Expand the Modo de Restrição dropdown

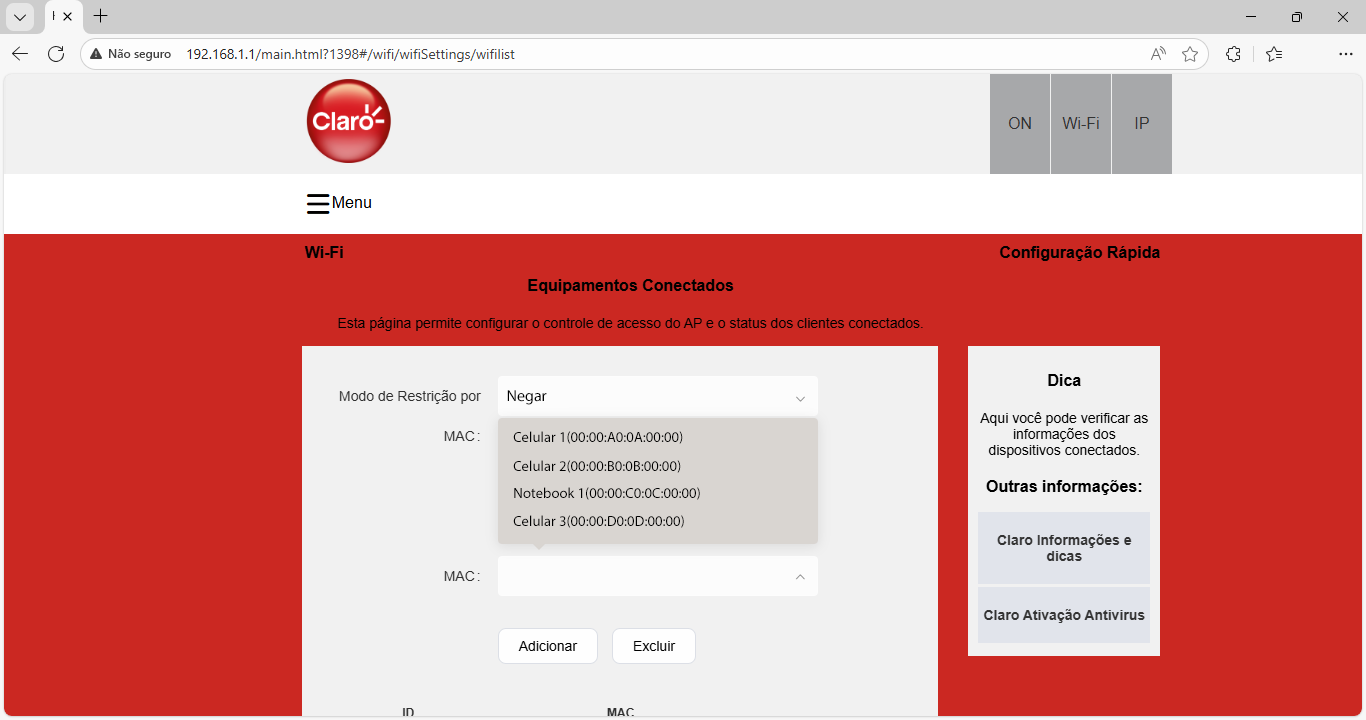[657, 397]
